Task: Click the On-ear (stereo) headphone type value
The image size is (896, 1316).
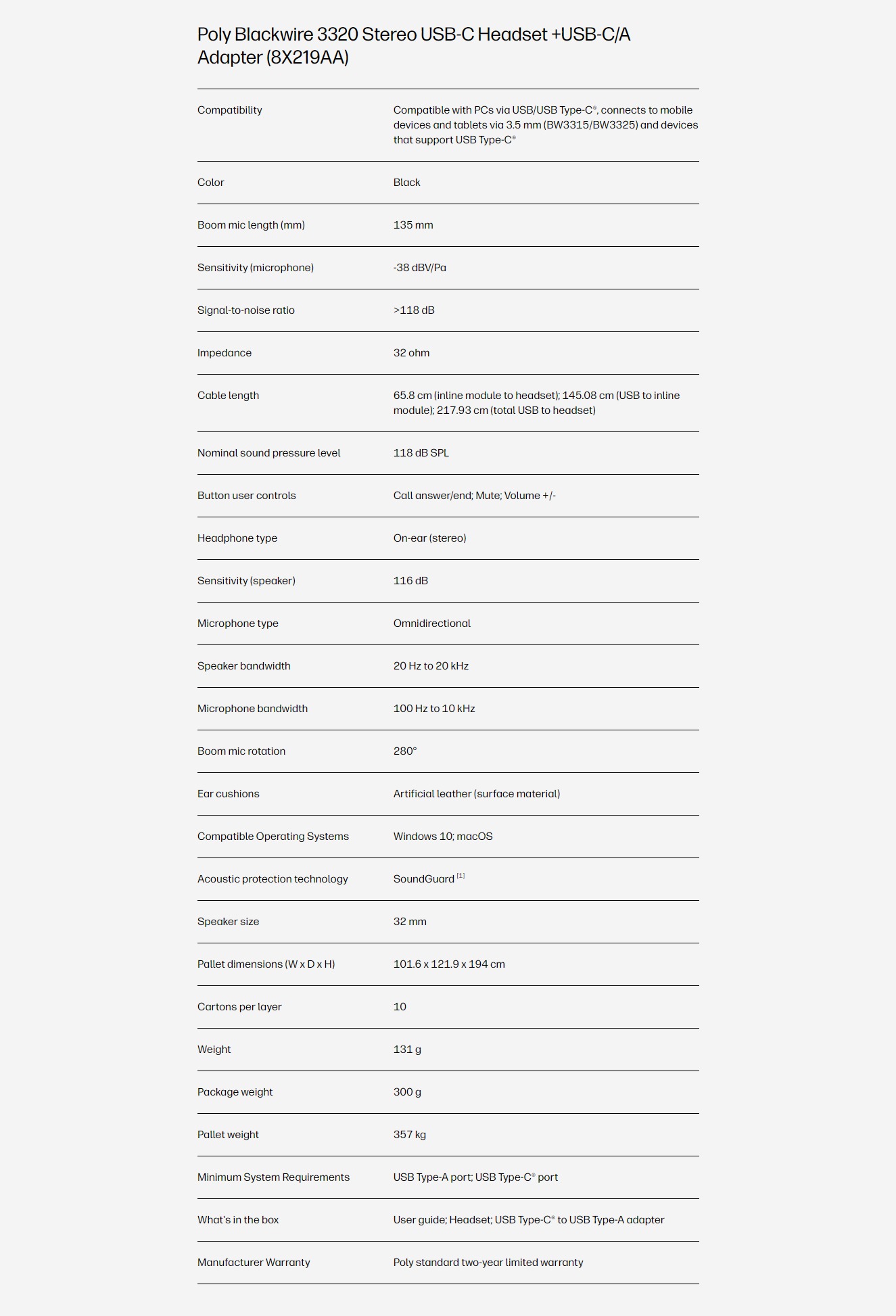Action: pos(429,538)
